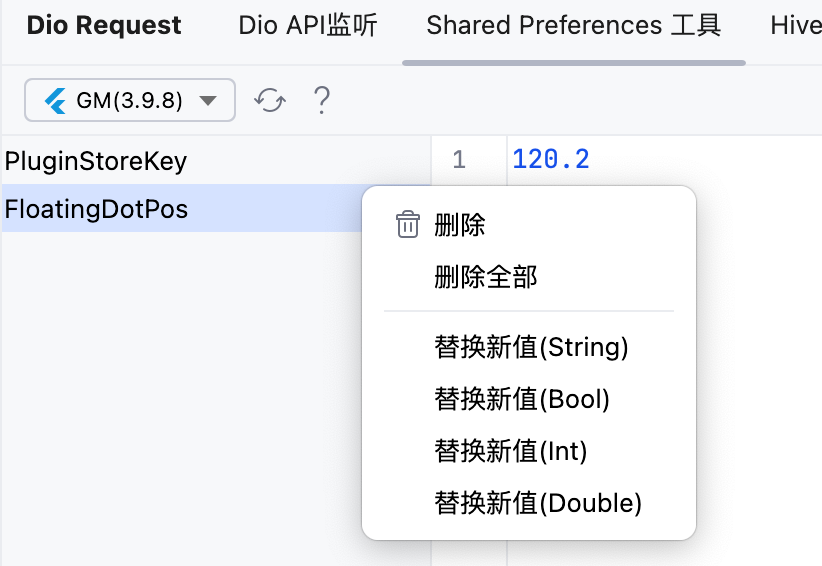Click the 120.2 value in editor
Viewport: 822px width, 566px height.
(x=551, y=159)
